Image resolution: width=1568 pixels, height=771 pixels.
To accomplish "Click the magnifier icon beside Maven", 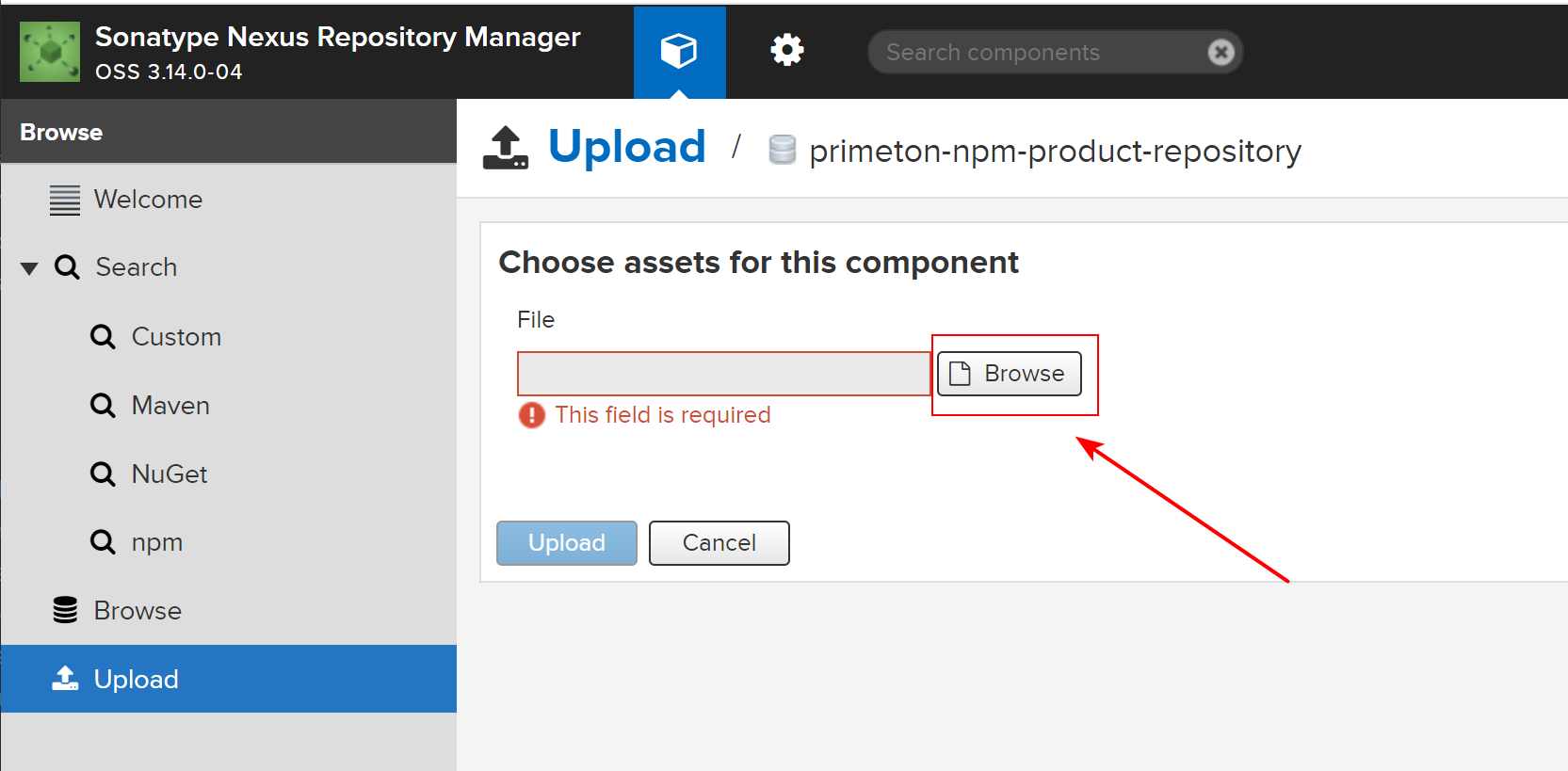I will tap(103, 406).
